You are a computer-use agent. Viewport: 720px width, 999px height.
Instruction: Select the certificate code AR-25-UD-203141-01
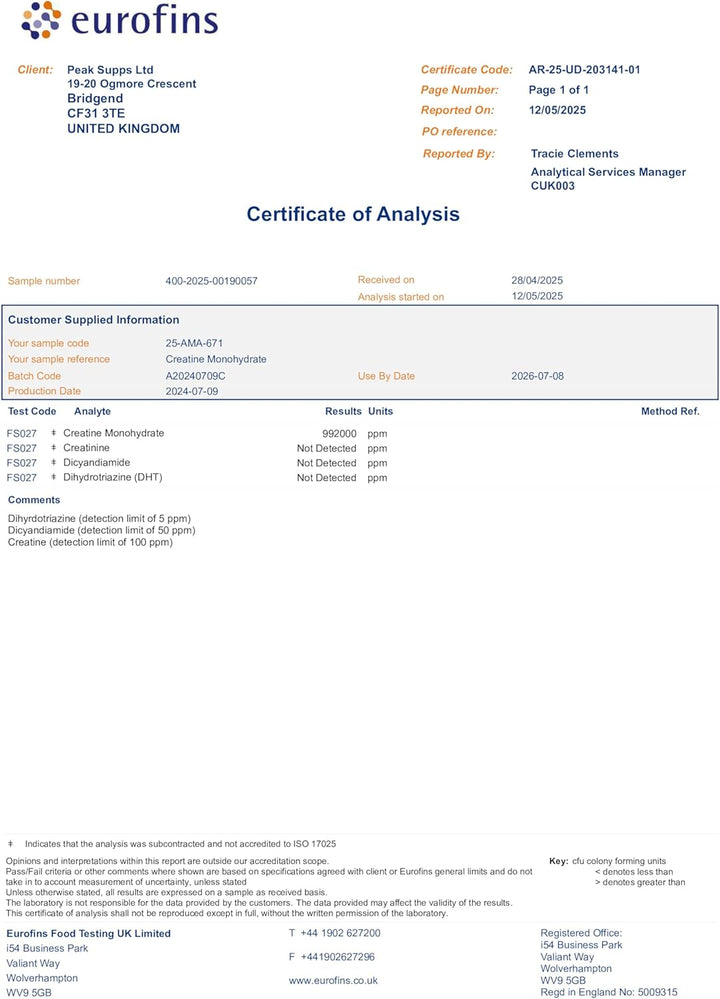point(584,70)
